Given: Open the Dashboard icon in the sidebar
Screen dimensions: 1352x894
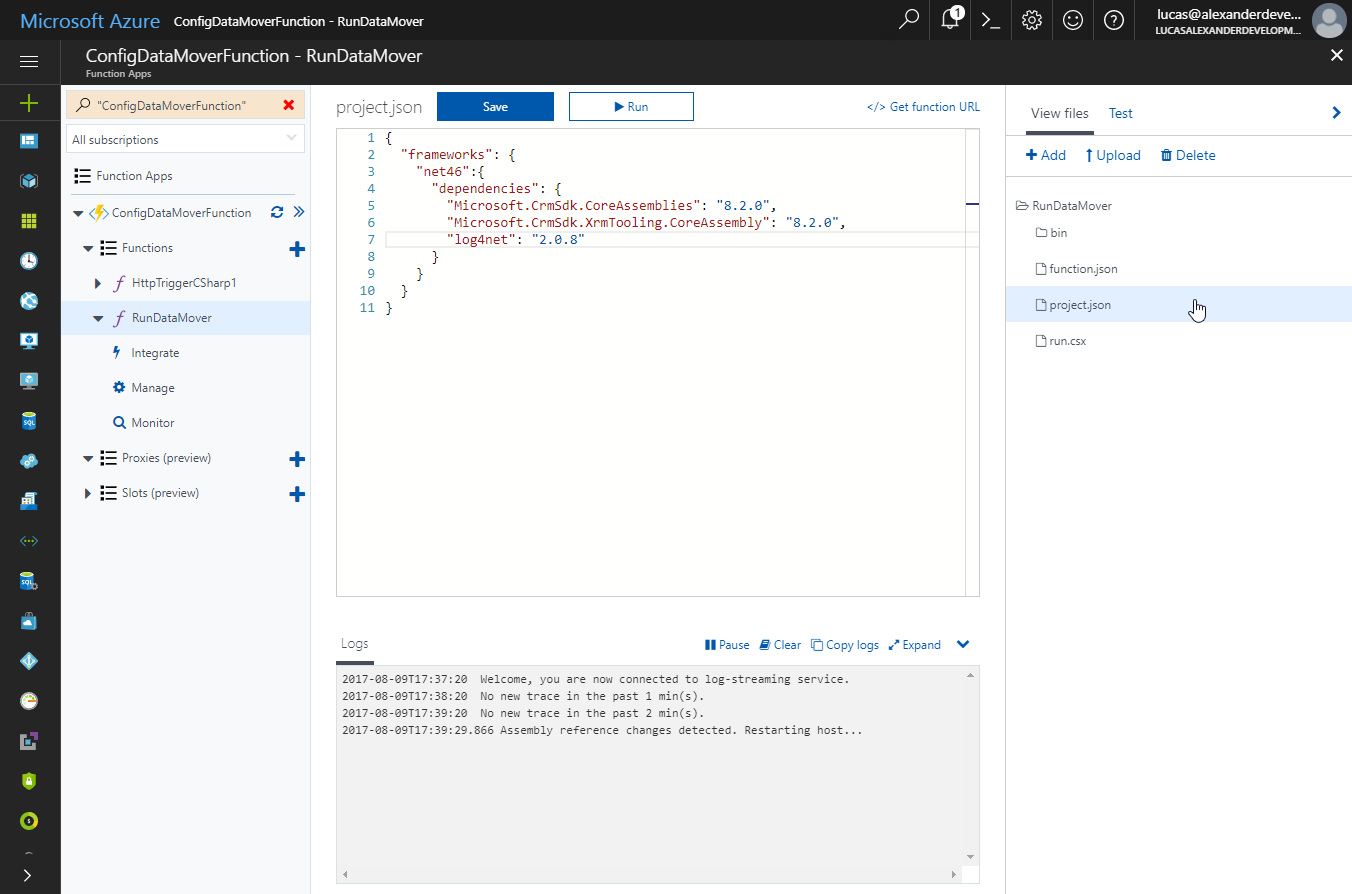Looking at the screenshot, I should click(29, 141).
